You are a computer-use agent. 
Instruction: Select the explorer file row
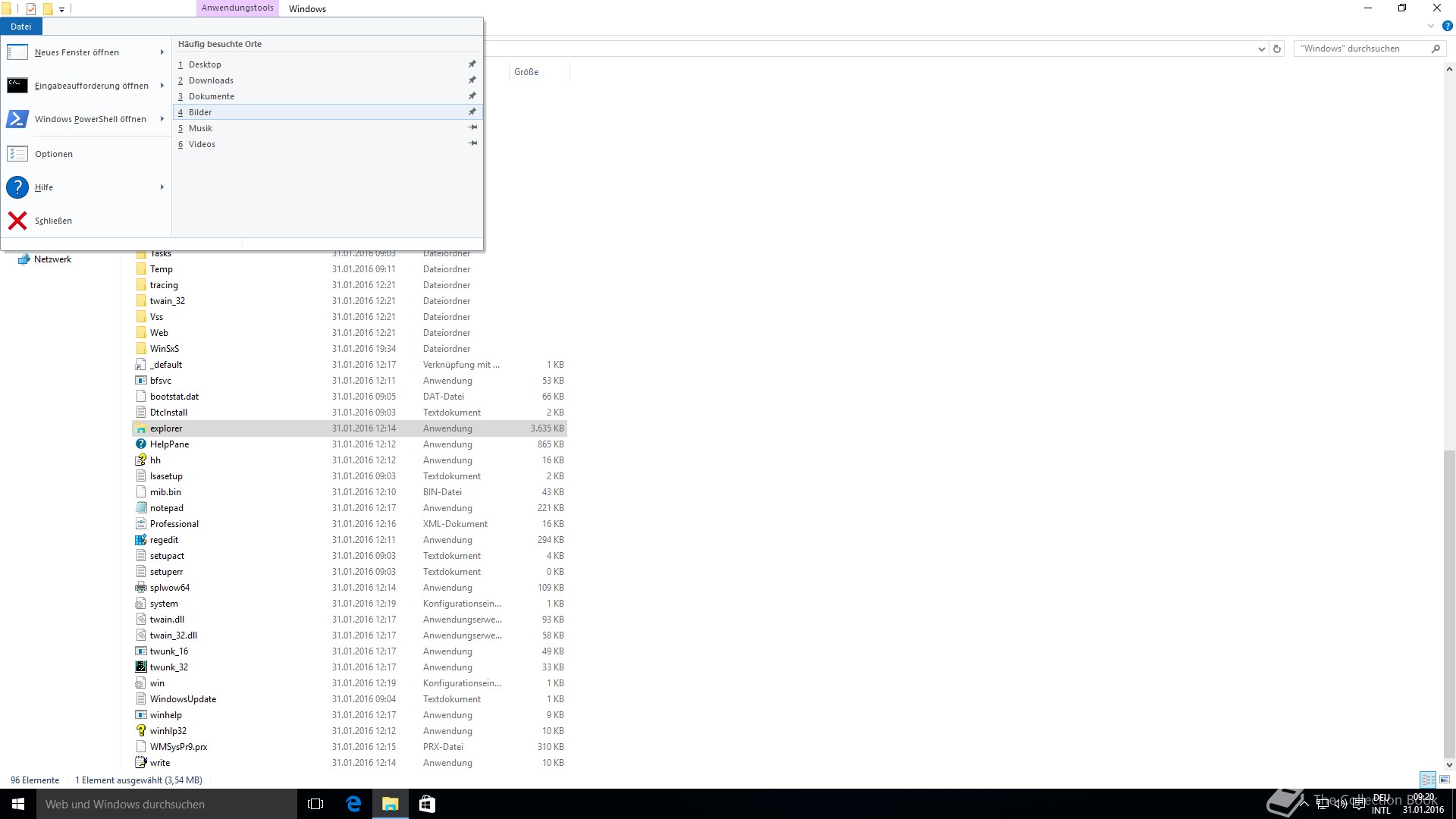(350, 428)
